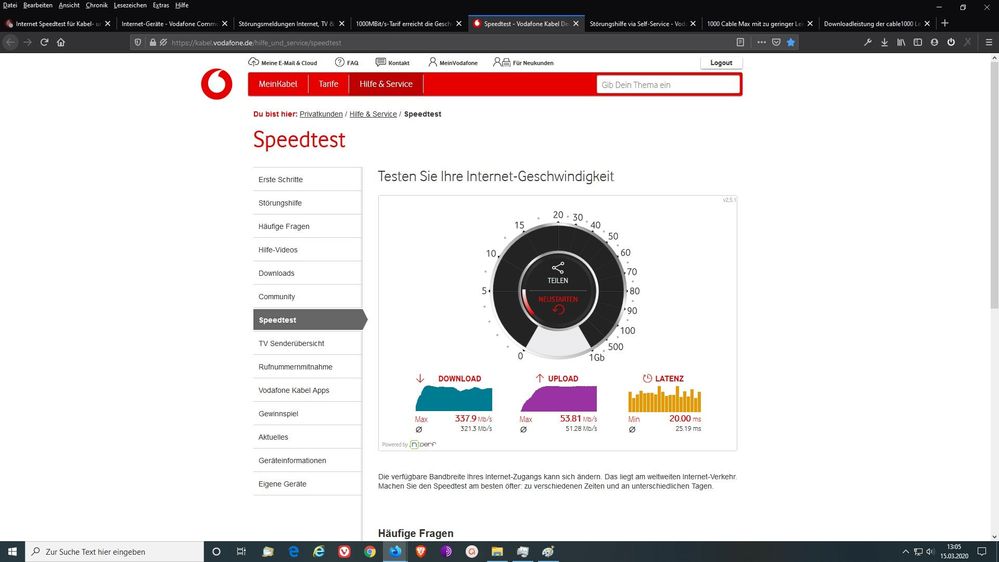Open page actions three-dots menu
Viewport: 999px width, 562px height.
(761, 42)
